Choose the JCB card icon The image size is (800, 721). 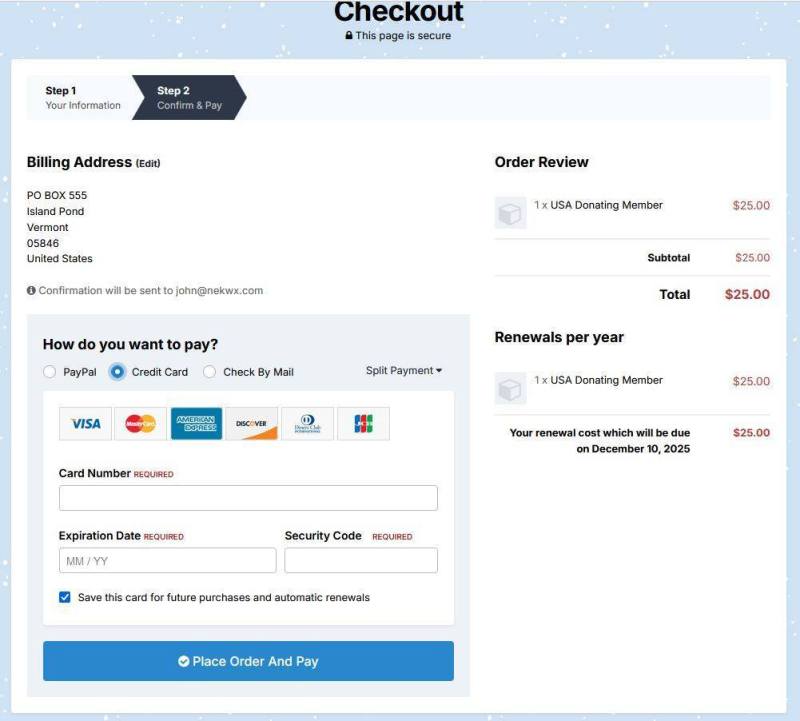click(x=363, y=424)
